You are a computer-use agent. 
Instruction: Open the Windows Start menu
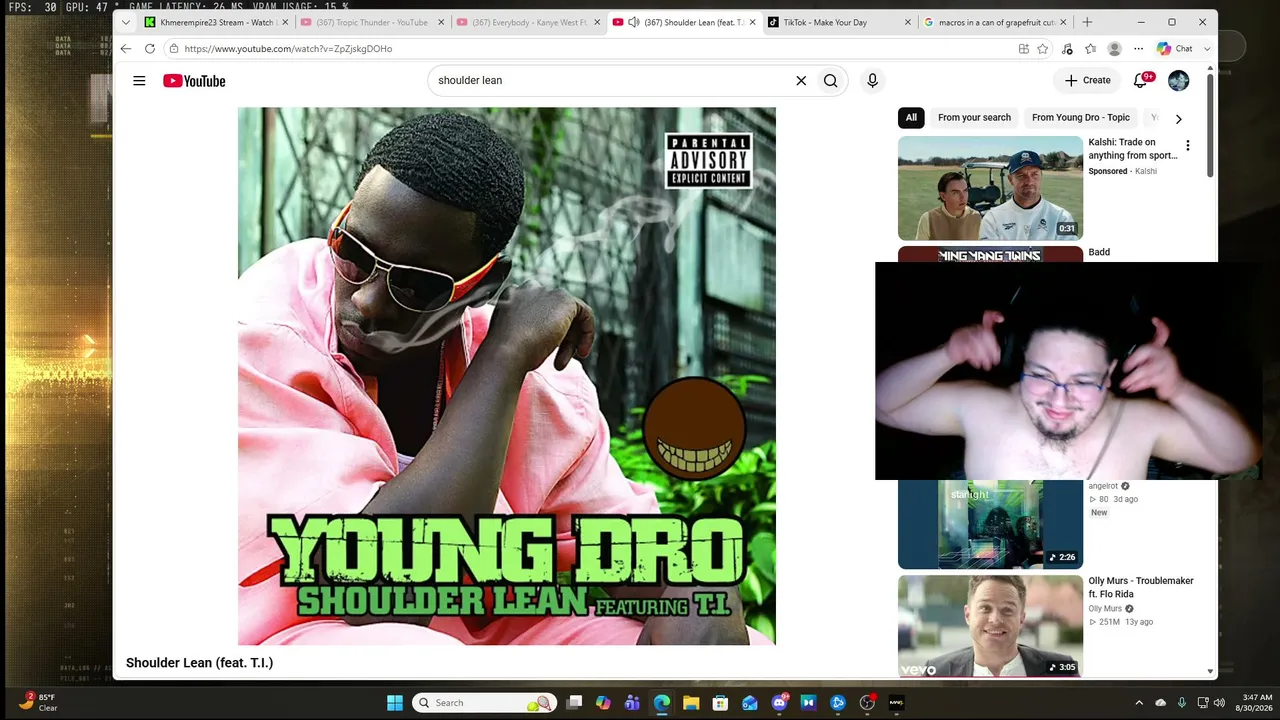click(395, 703)
